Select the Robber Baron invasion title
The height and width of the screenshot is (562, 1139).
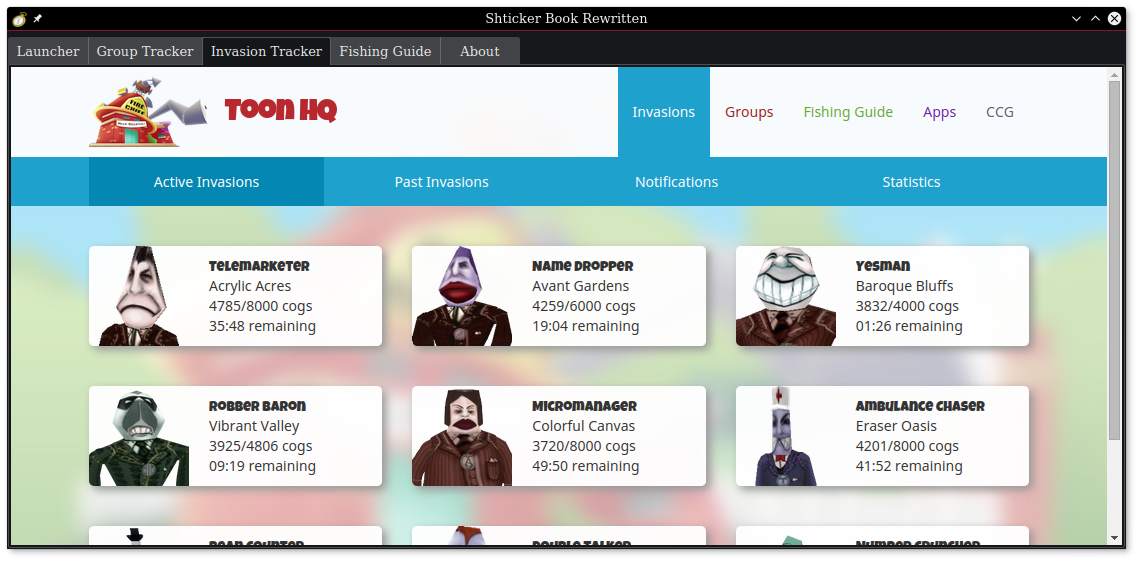click(257, 406)
